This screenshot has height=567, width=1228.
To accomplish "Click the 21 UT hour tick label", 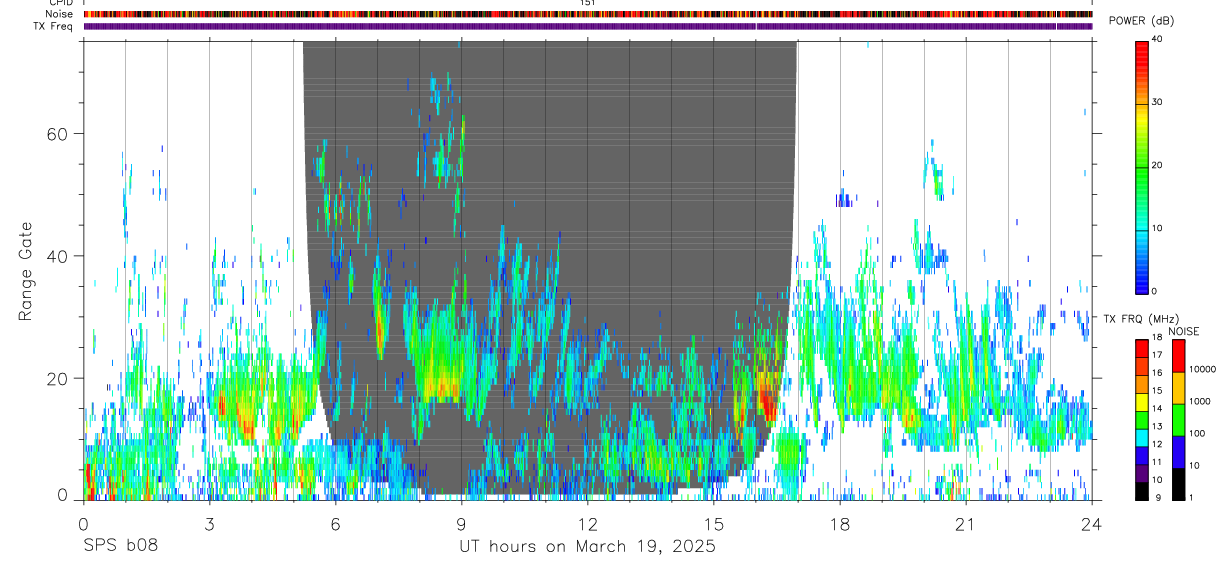I will 966,523.
